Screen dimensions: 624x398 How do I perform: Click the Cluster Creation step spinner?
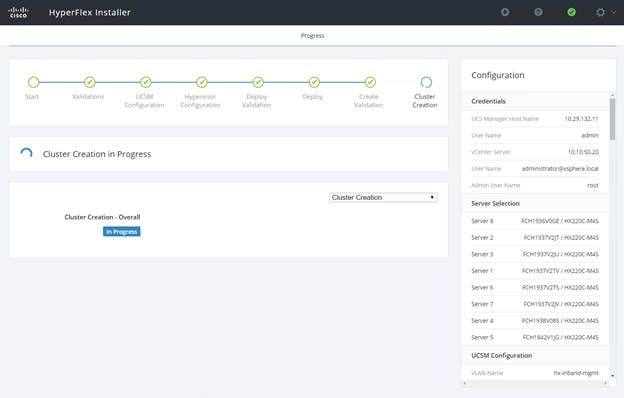point(426,82)
